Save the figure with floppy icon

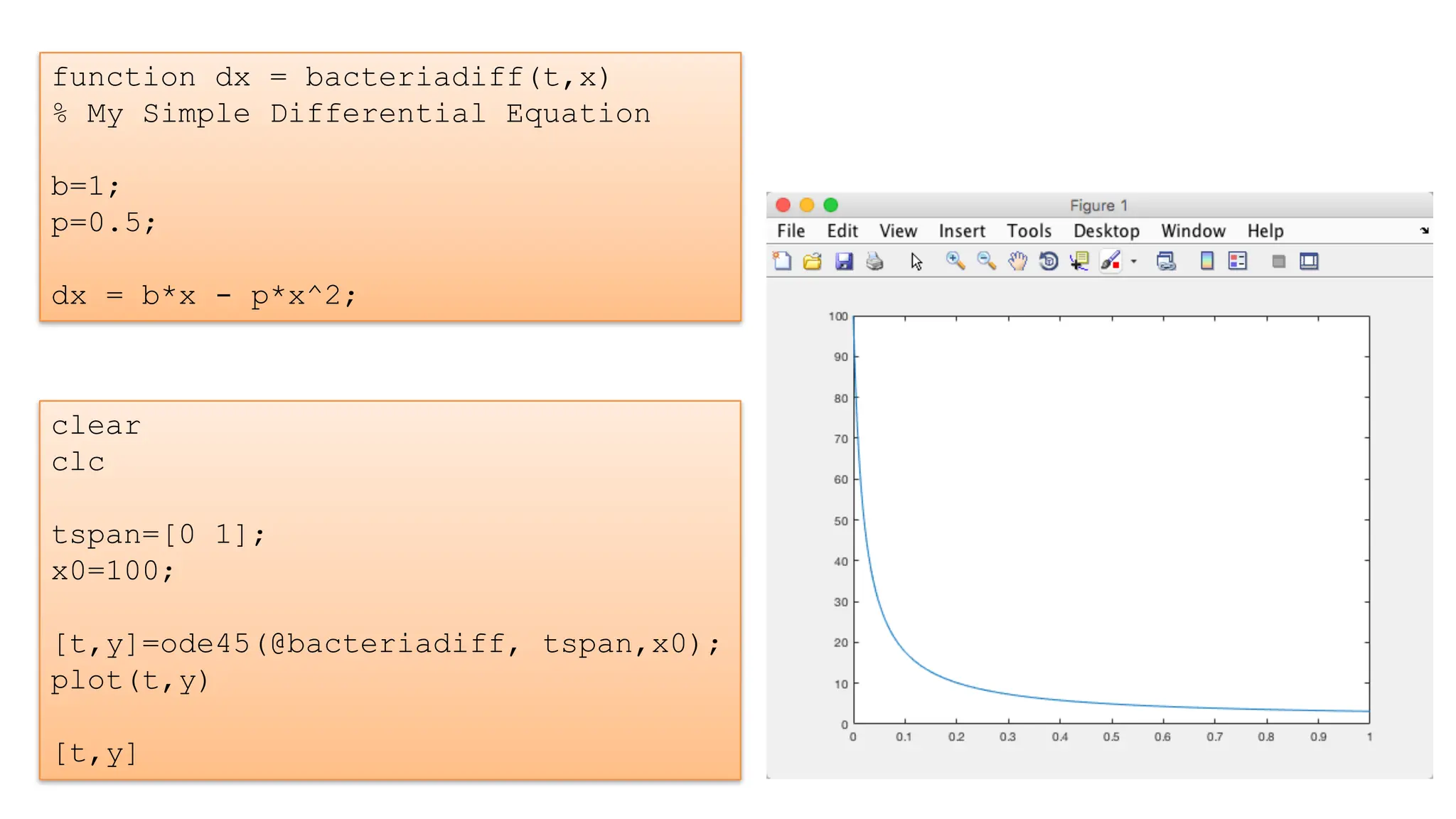pos(844,262)
